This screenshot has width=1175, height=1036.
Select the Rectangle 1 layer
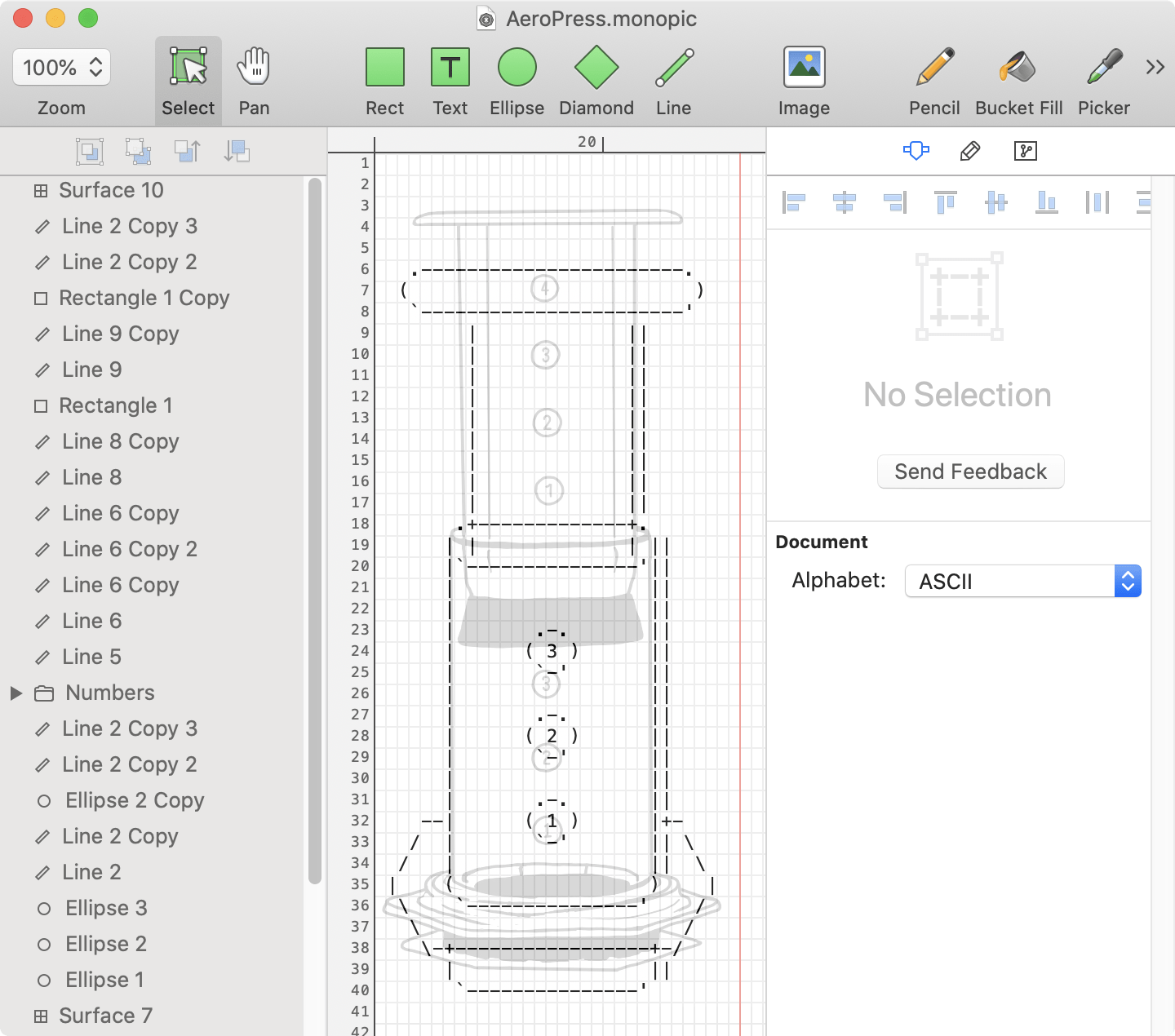point(153,405)
